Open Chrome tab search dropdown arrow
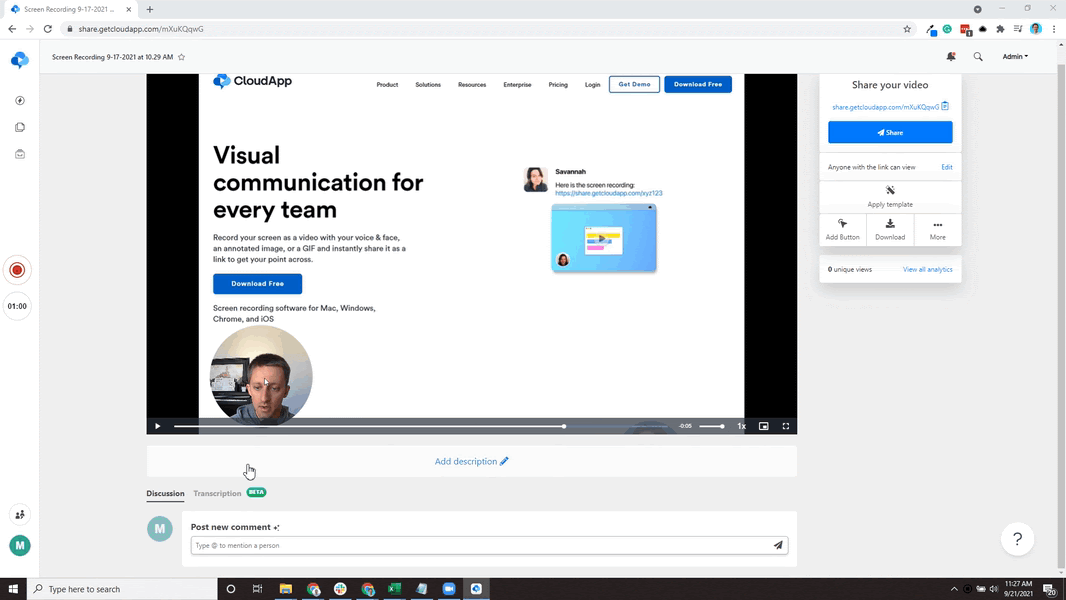Viewport: 1066px width, 600px height. pyautogui.click(x=977, y=9)
